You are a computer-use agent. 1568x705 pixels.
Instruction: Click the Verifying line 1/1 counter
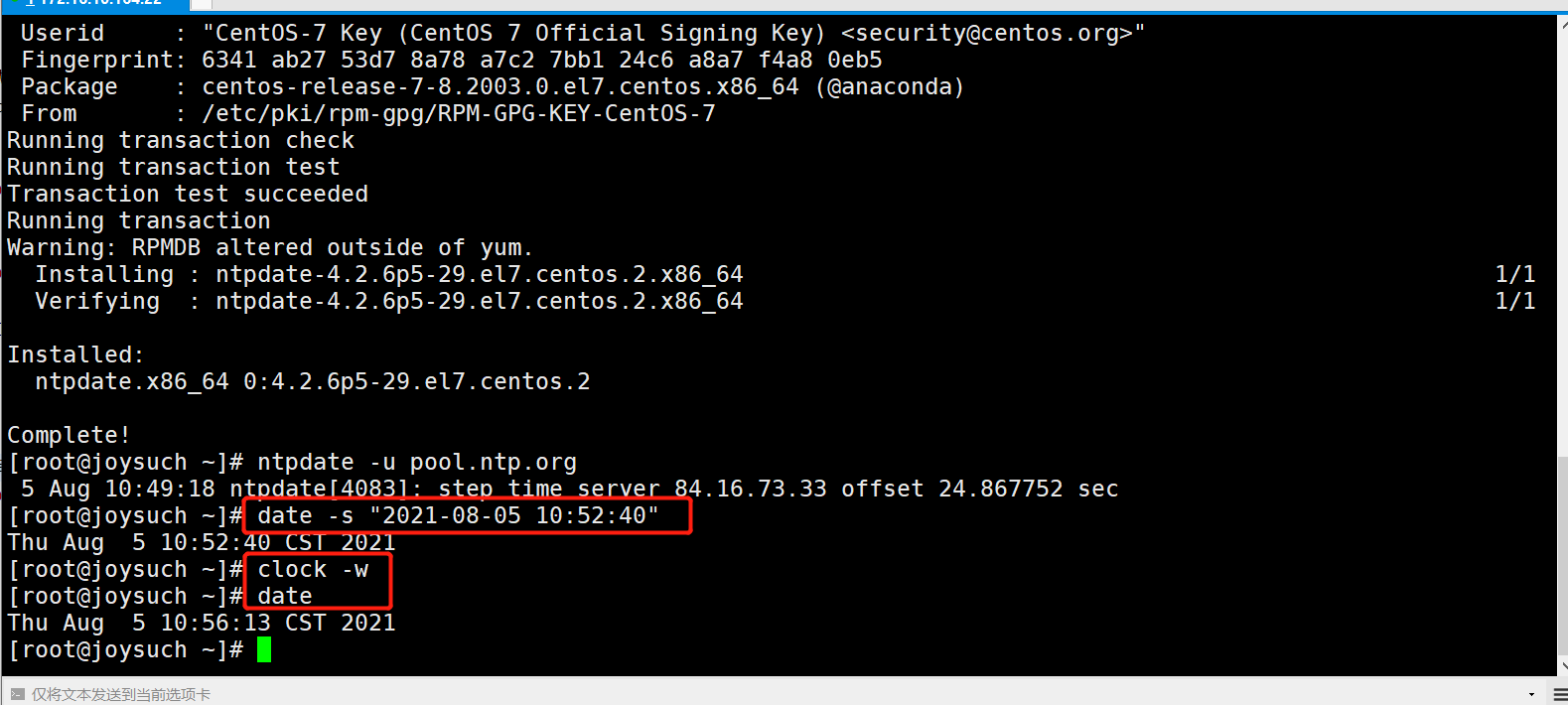click(1515, 301)
